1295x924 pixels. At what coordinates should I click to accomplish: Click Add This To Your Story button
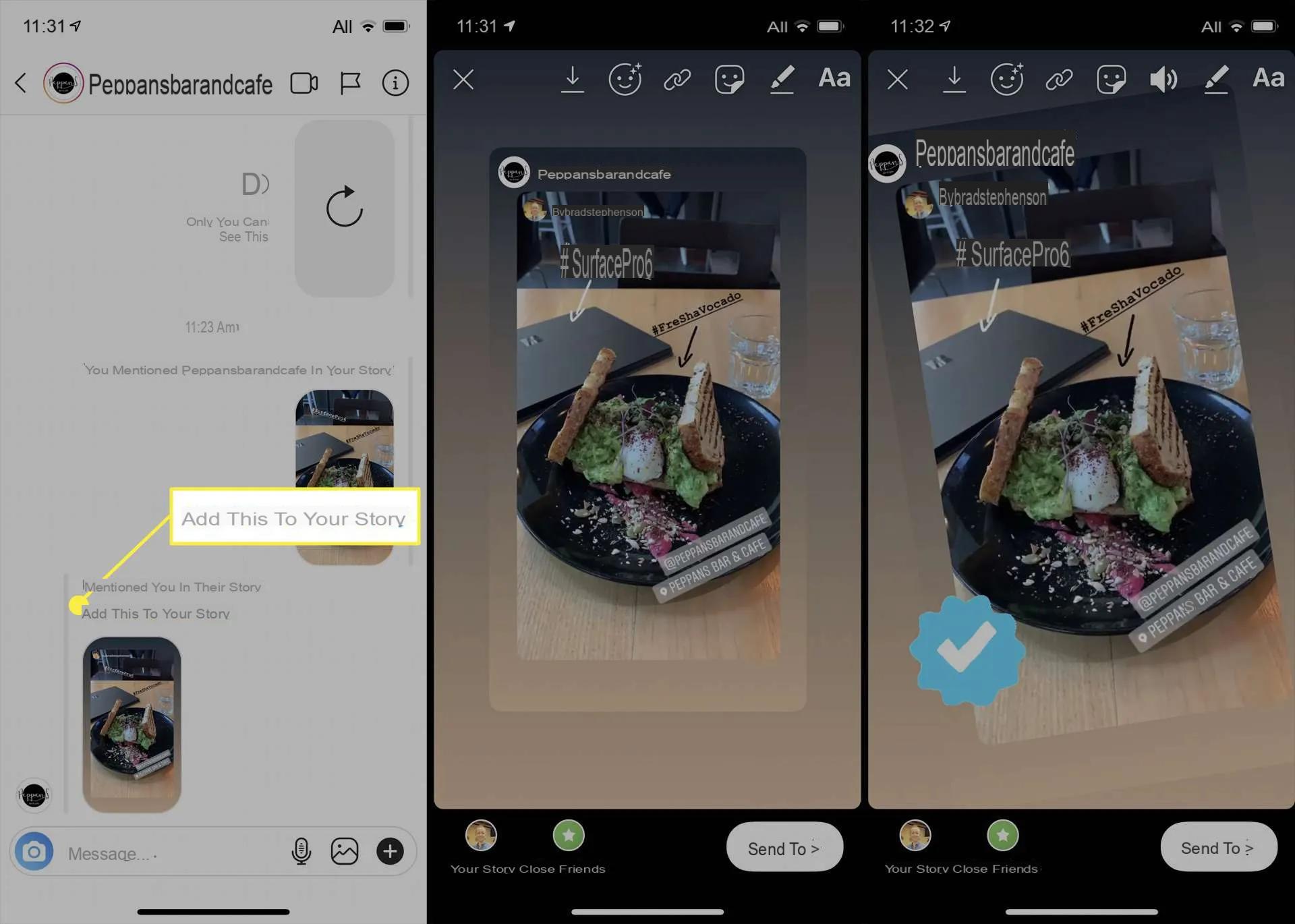click(x=292, y=518)
